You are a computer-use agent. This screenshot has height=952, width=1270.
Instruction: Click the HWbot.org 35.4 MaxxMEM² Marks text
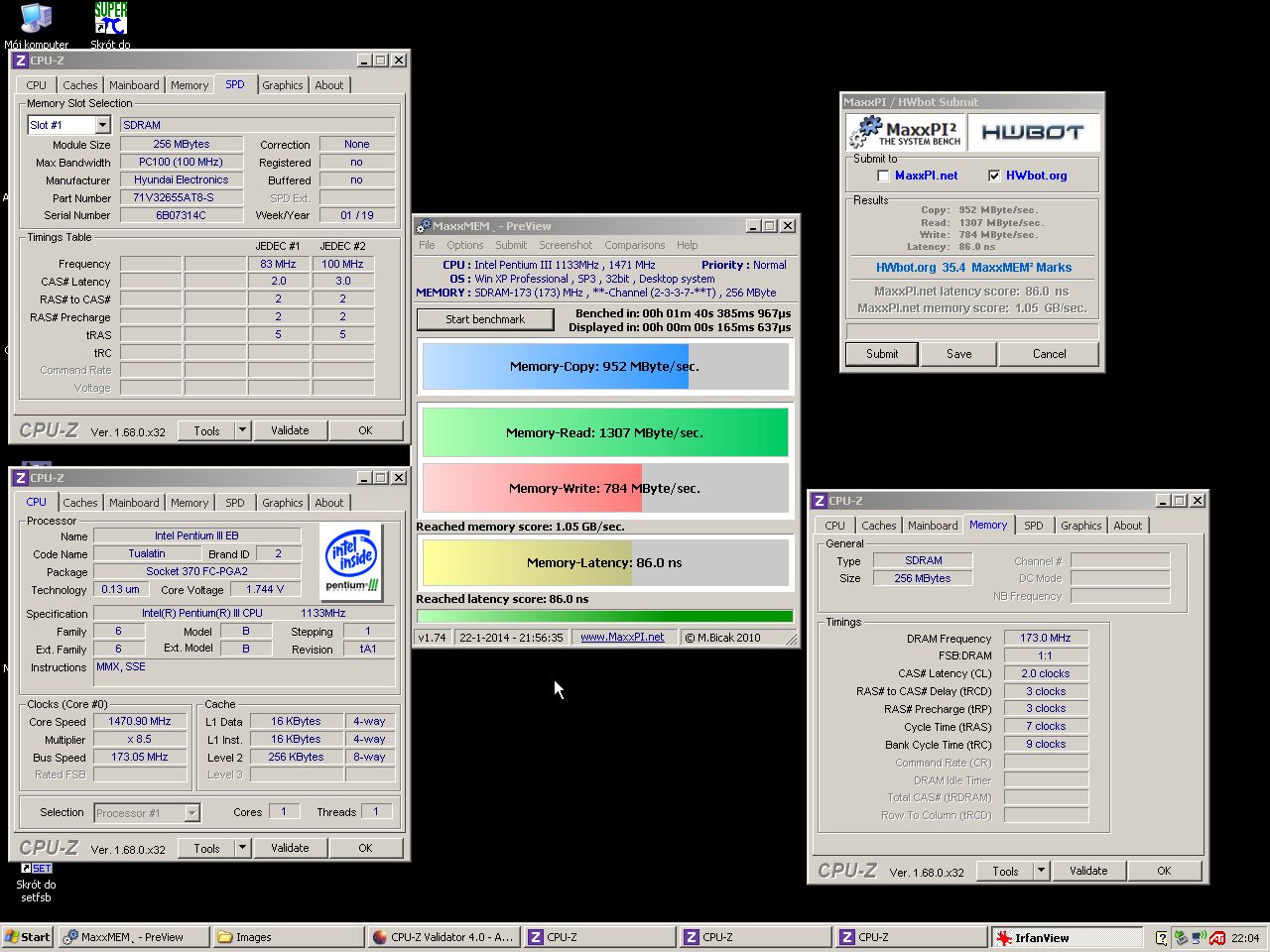(x=973, y=268)
